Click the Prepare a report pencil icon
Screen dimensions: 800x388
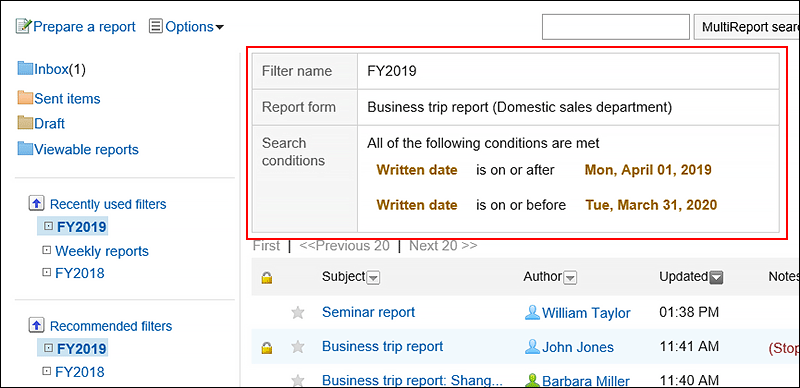point(23,27)
